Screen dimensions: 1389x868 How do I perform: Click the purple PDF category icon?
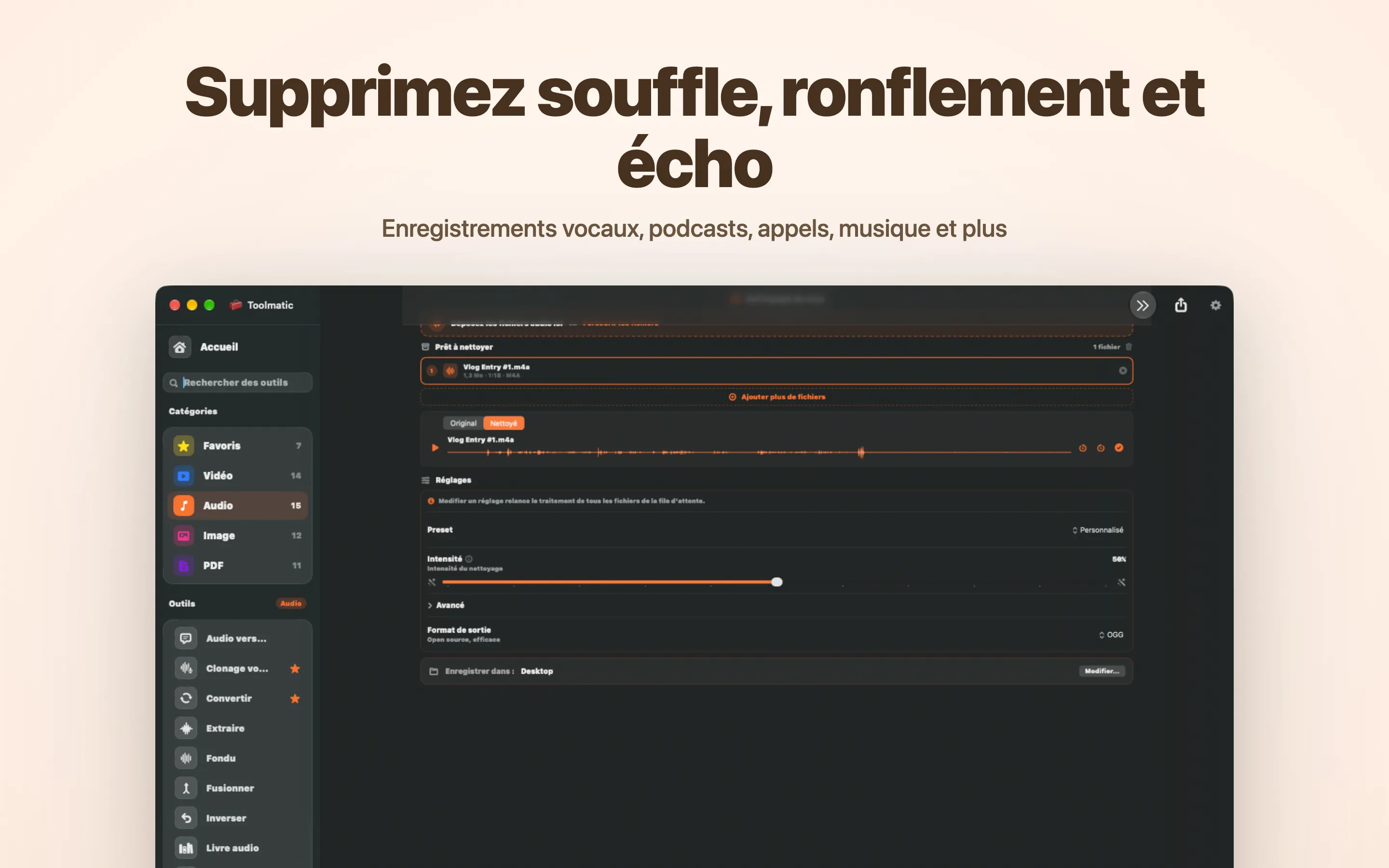(184, 566)
